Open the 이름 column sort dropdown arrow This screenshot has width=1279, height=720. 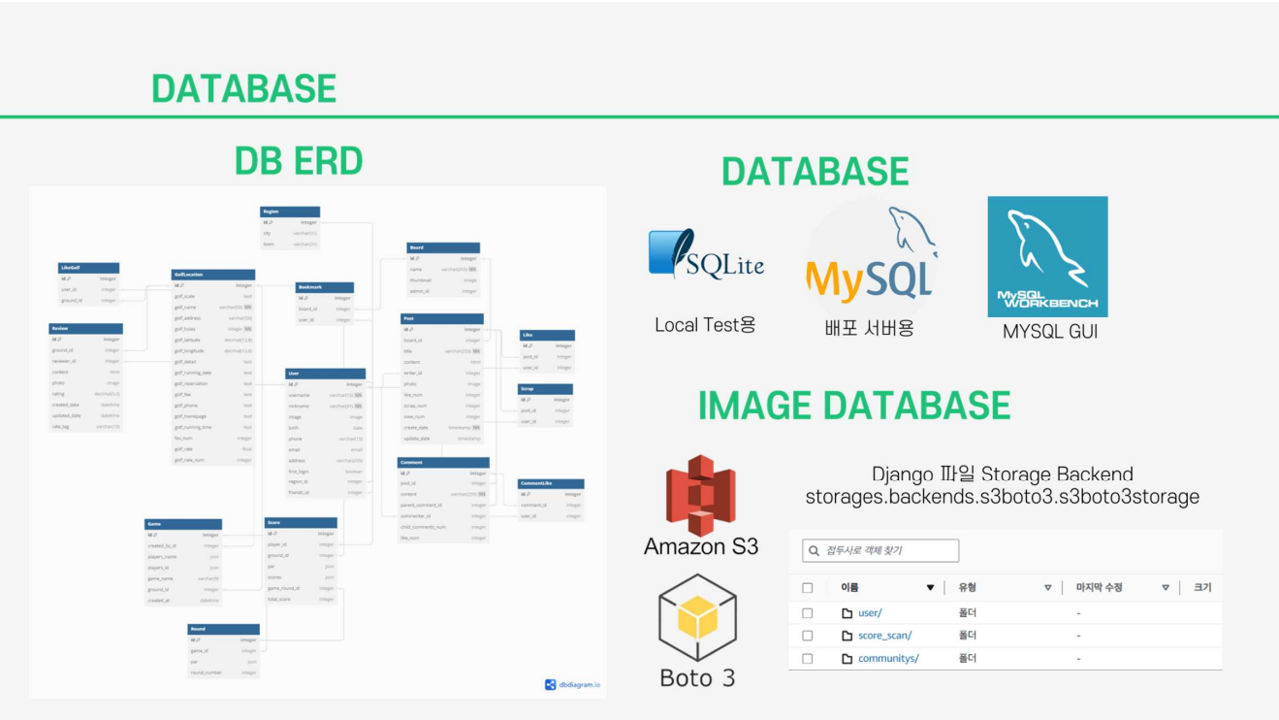[930, 587]
